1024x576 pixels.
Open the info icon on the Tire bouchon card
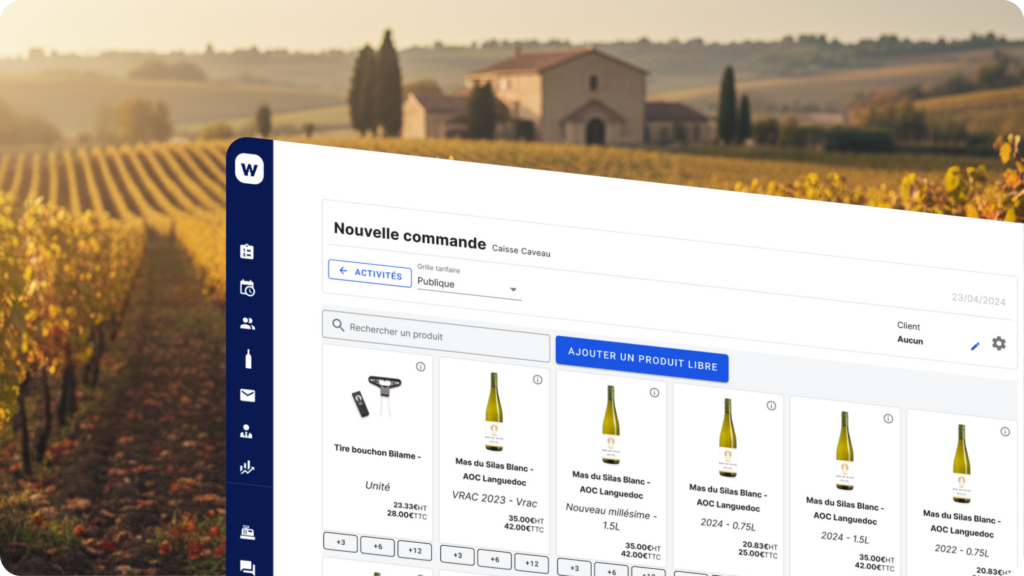pos(420,364)
